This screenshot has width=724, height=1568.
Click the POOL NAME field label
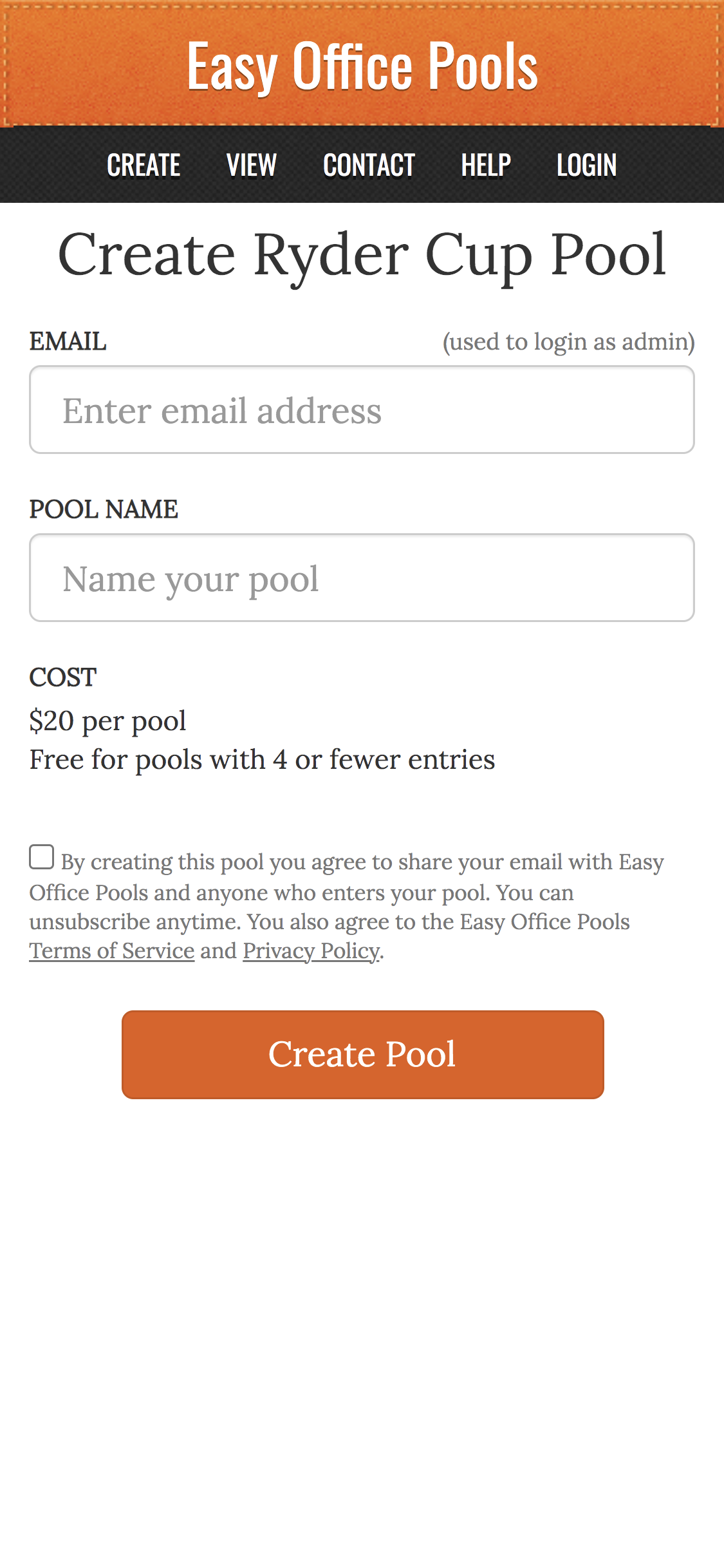tap(104, 509)
